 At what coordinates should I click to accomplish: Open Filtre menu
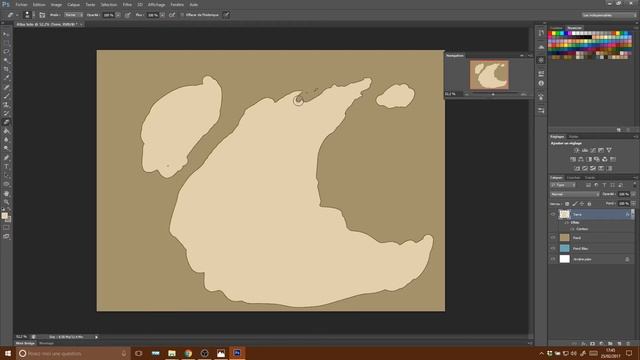pyautogui.click(x=127, y=4)
